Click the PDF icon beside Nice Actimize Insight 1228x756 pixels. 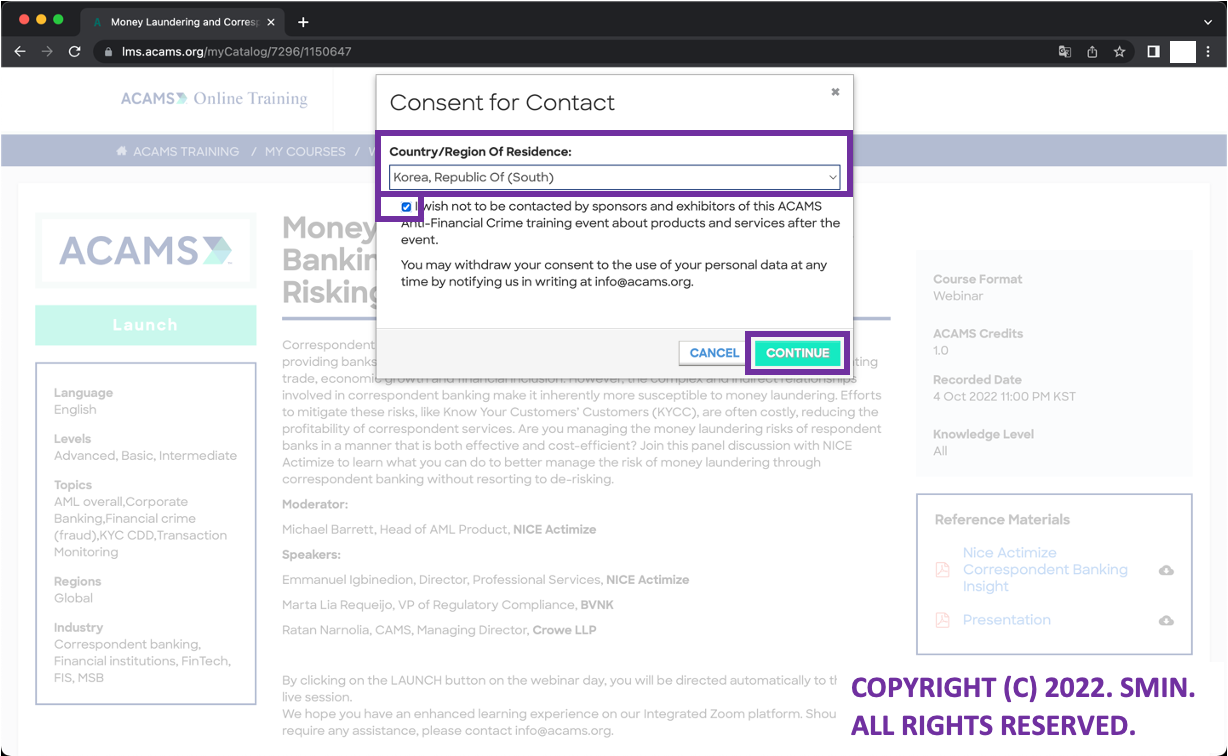(x=941, y=570)
